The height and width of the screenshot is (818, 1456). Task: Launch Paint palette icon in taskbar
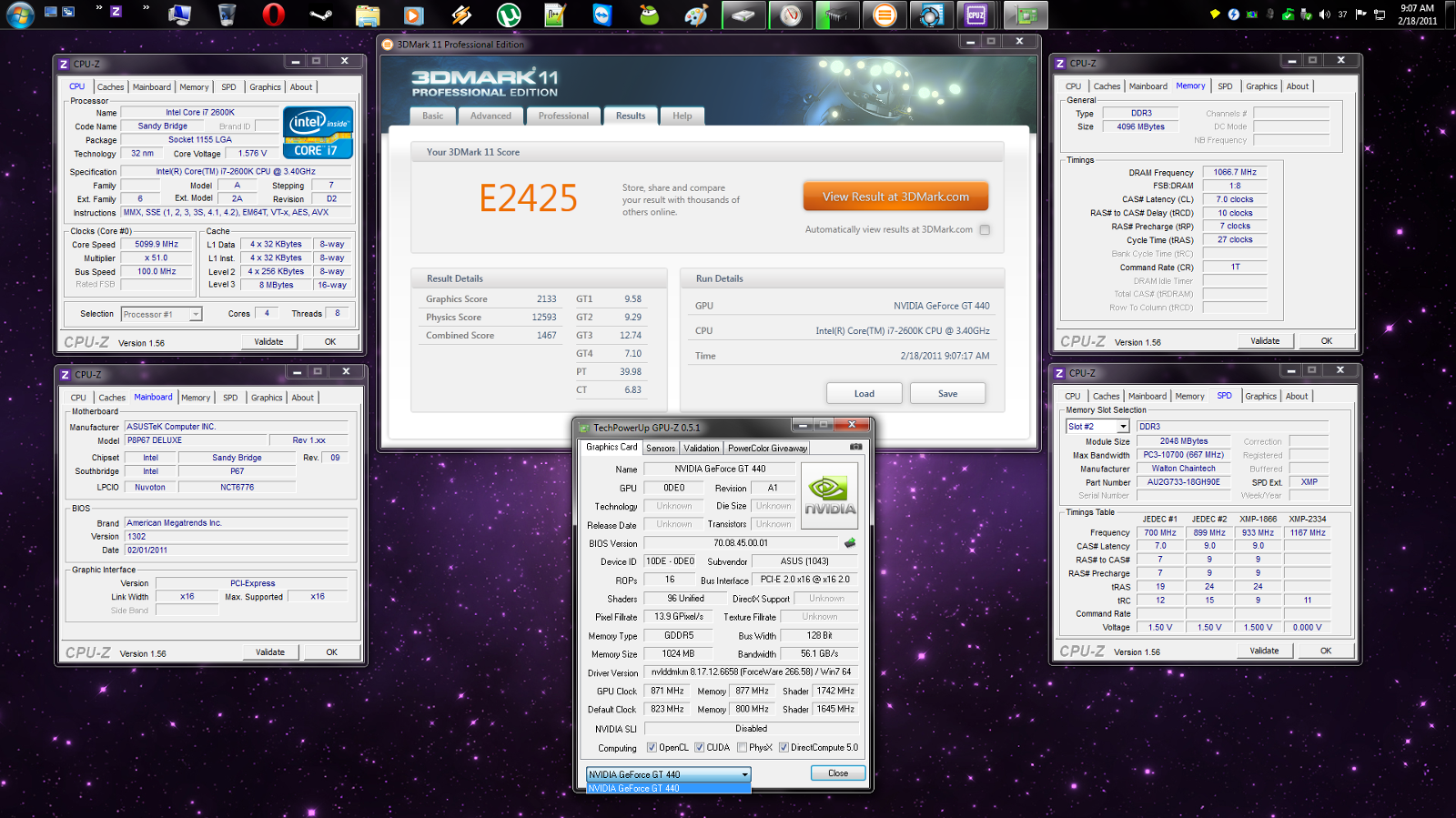click(696, 15)
